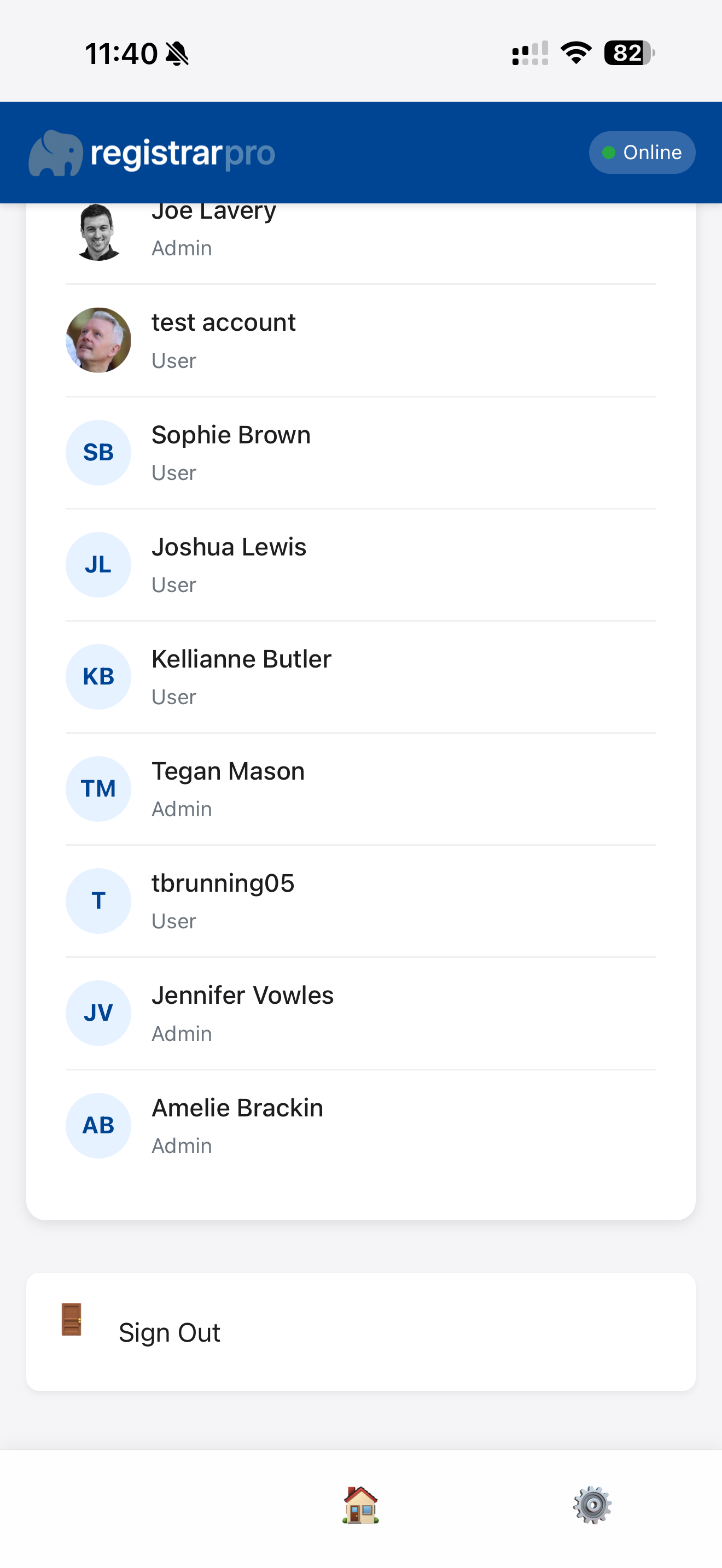The height and width of the screenshot is (1568, 722).
Task: Open Jennifer Vowles' name in list
Action: coord(242,996)
